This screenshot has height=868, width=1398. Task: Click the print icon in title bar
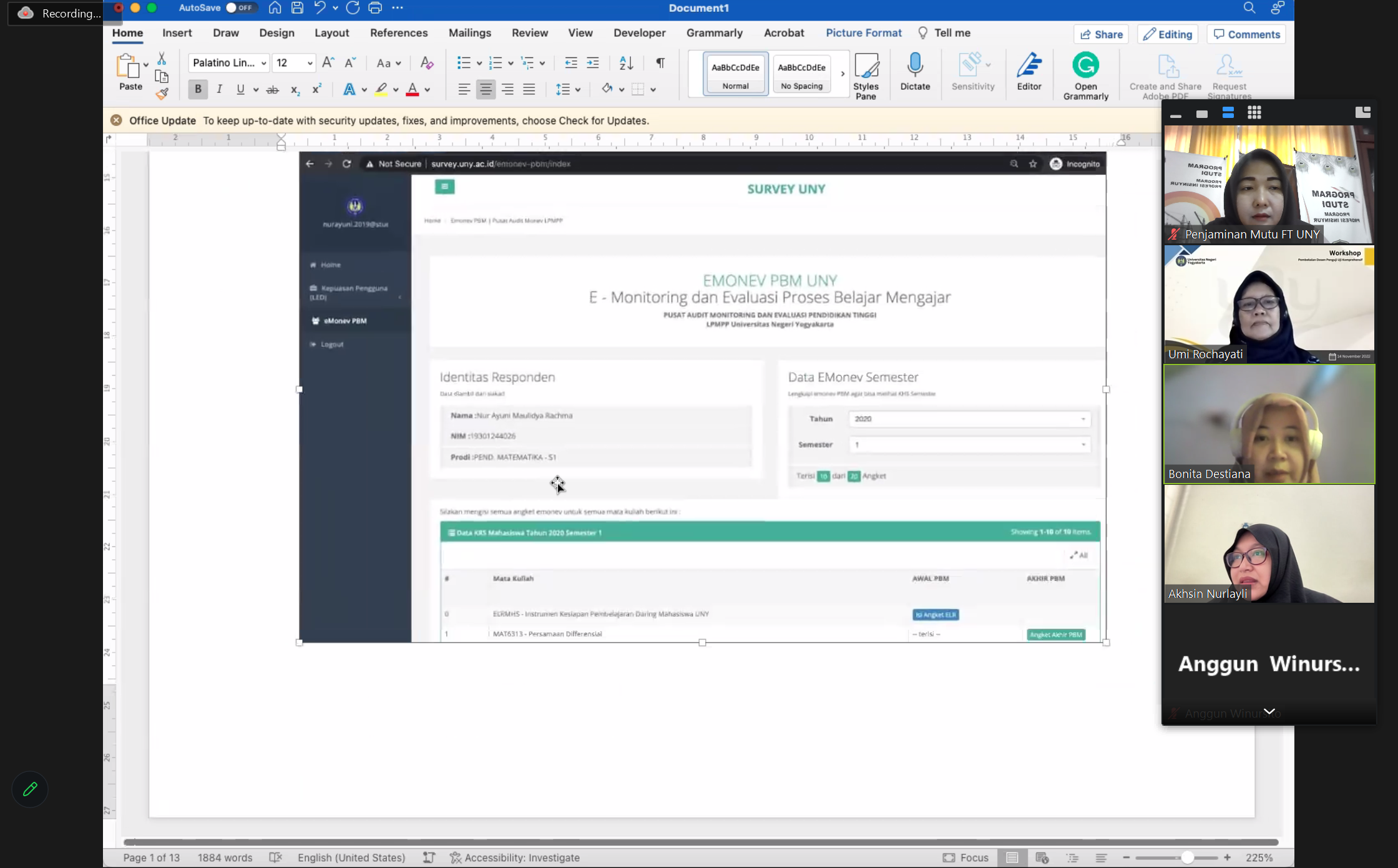click(x=375, y=8)
